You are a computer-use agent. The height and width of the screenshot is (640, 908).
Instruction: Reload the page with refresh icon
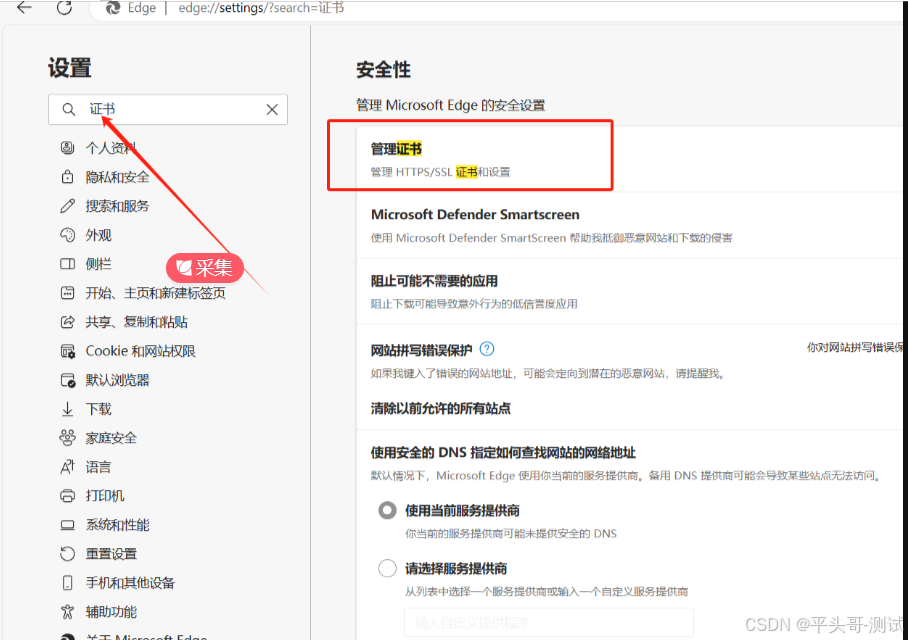[x=64, y=8]
